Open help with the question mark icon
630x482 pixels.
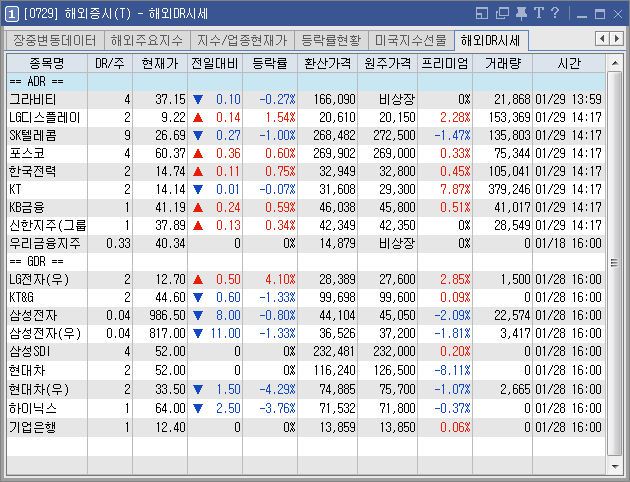click(x=555, y=13)
